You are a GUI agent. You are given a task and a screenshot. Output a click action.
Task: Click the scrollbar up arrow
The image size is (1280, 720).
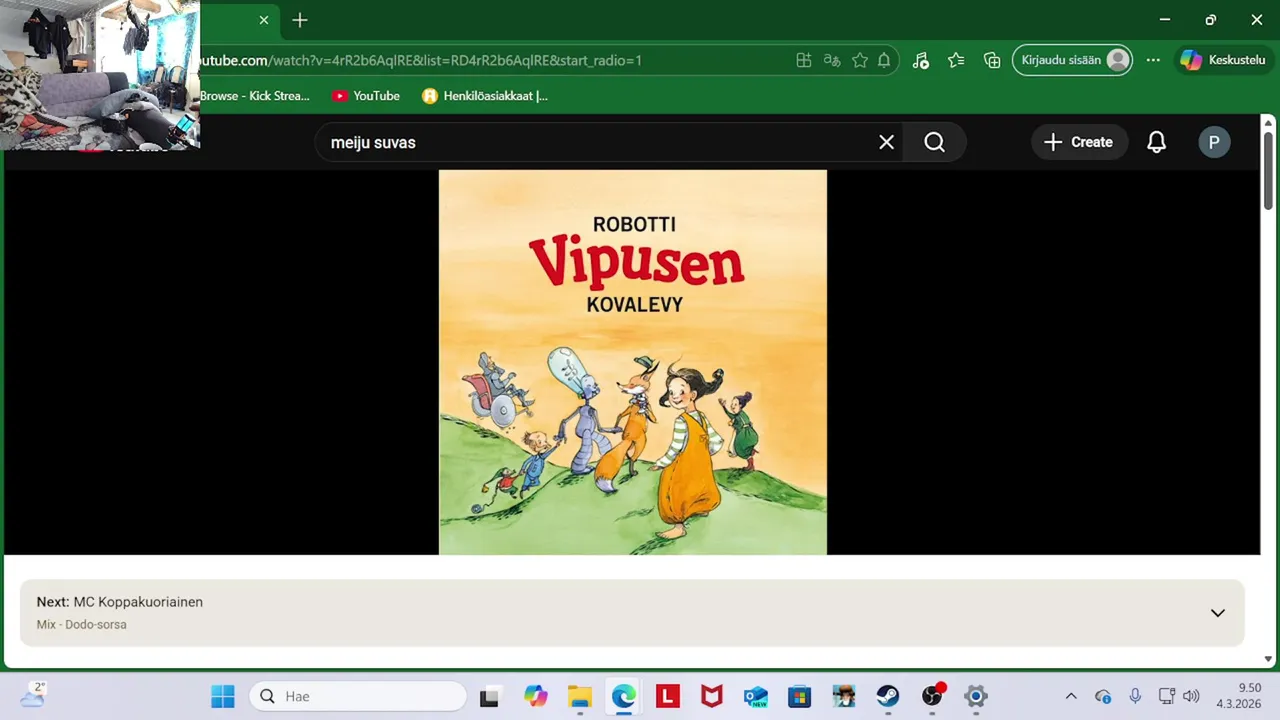click(x=1268, y=123)
